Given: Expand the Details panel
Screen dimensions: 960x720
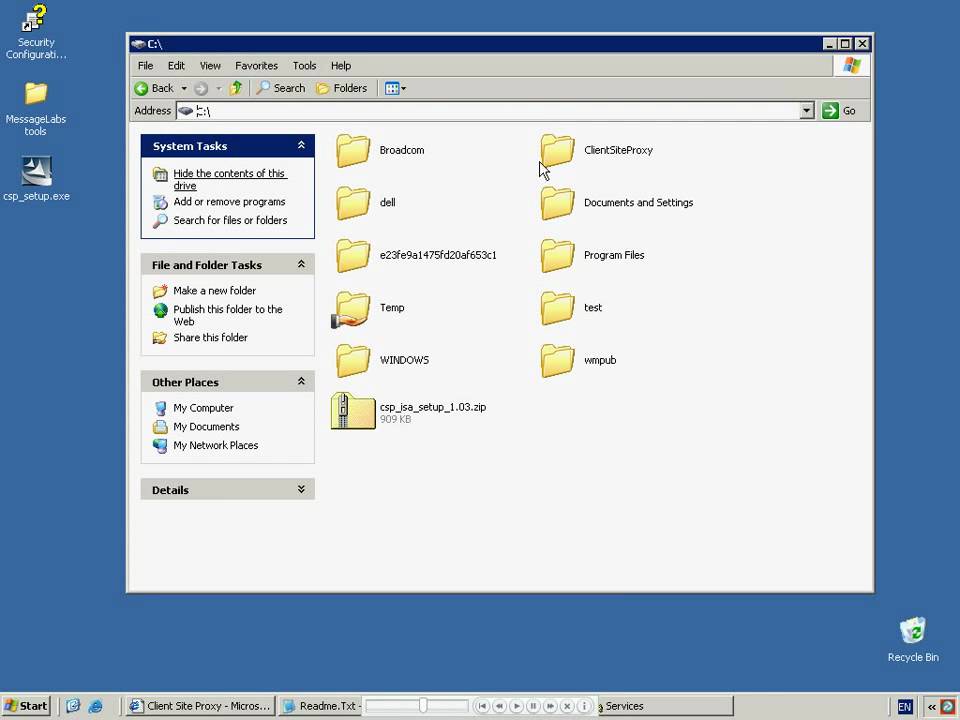Looking at the screenshot, I should pyautogui.click(x=301, y=490).
